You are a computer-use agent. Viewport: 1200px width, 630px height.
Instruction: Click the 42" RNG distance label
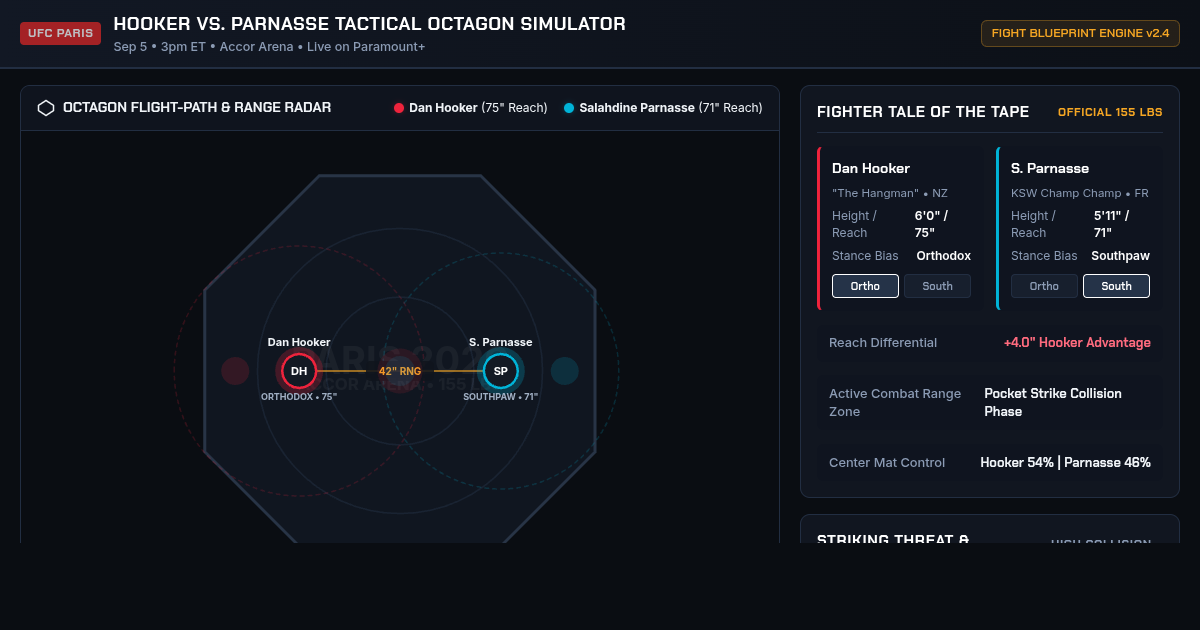click(x=400, y=371)
